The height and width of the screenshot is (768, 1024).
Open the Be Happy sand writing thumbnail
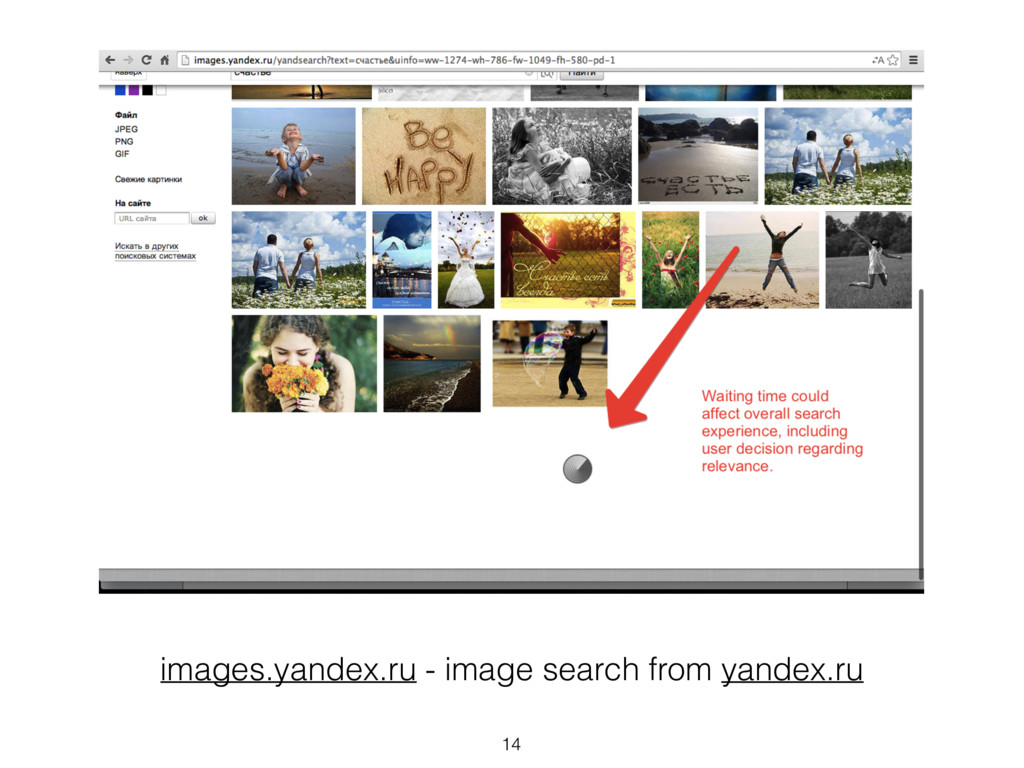coord(424,156)
